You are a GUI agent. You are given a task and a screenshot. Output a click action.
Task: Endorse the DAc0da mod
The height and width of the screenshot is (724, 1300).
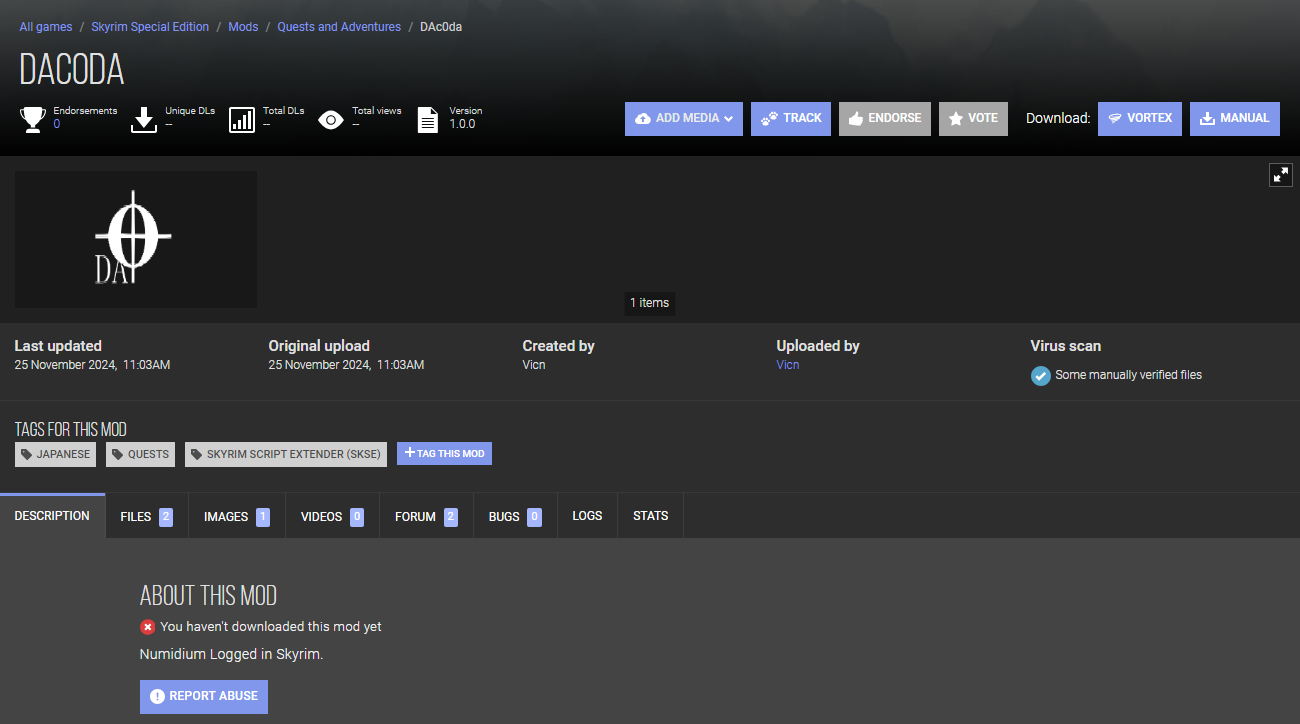pyautogui.click(x=885, y=118)
